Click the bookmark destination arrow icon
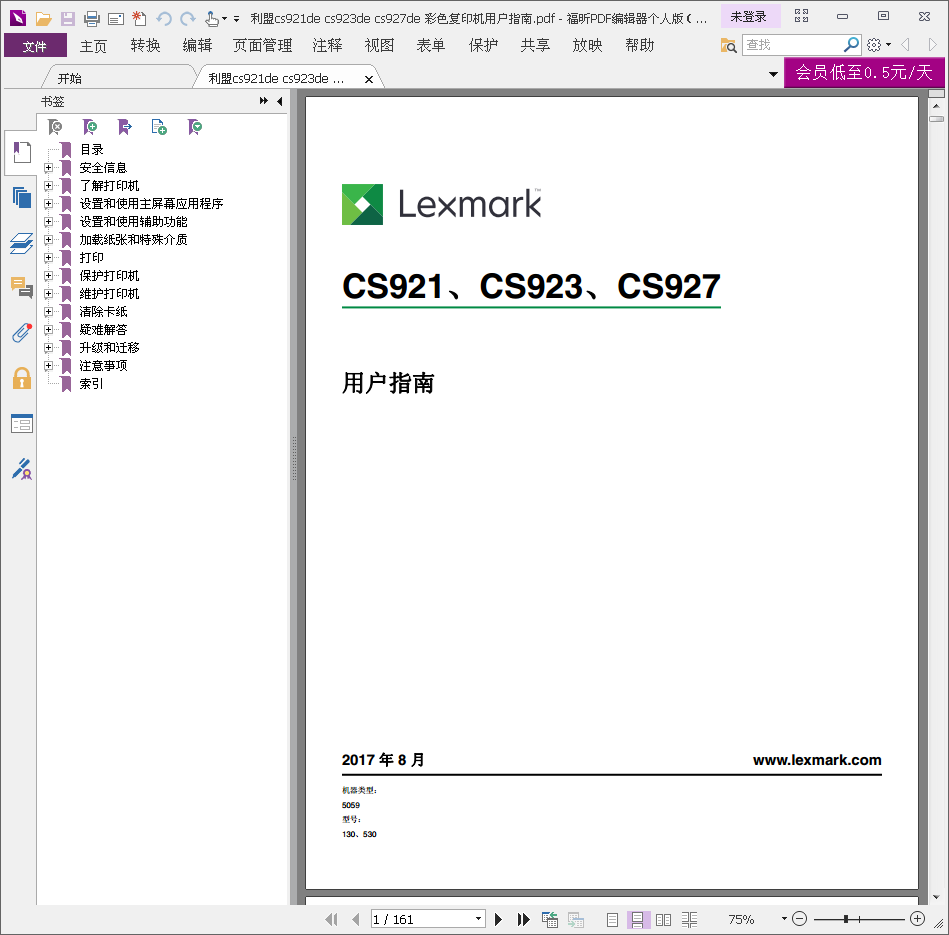This screenshot has width=949, height=935. [x=125, y=126]
